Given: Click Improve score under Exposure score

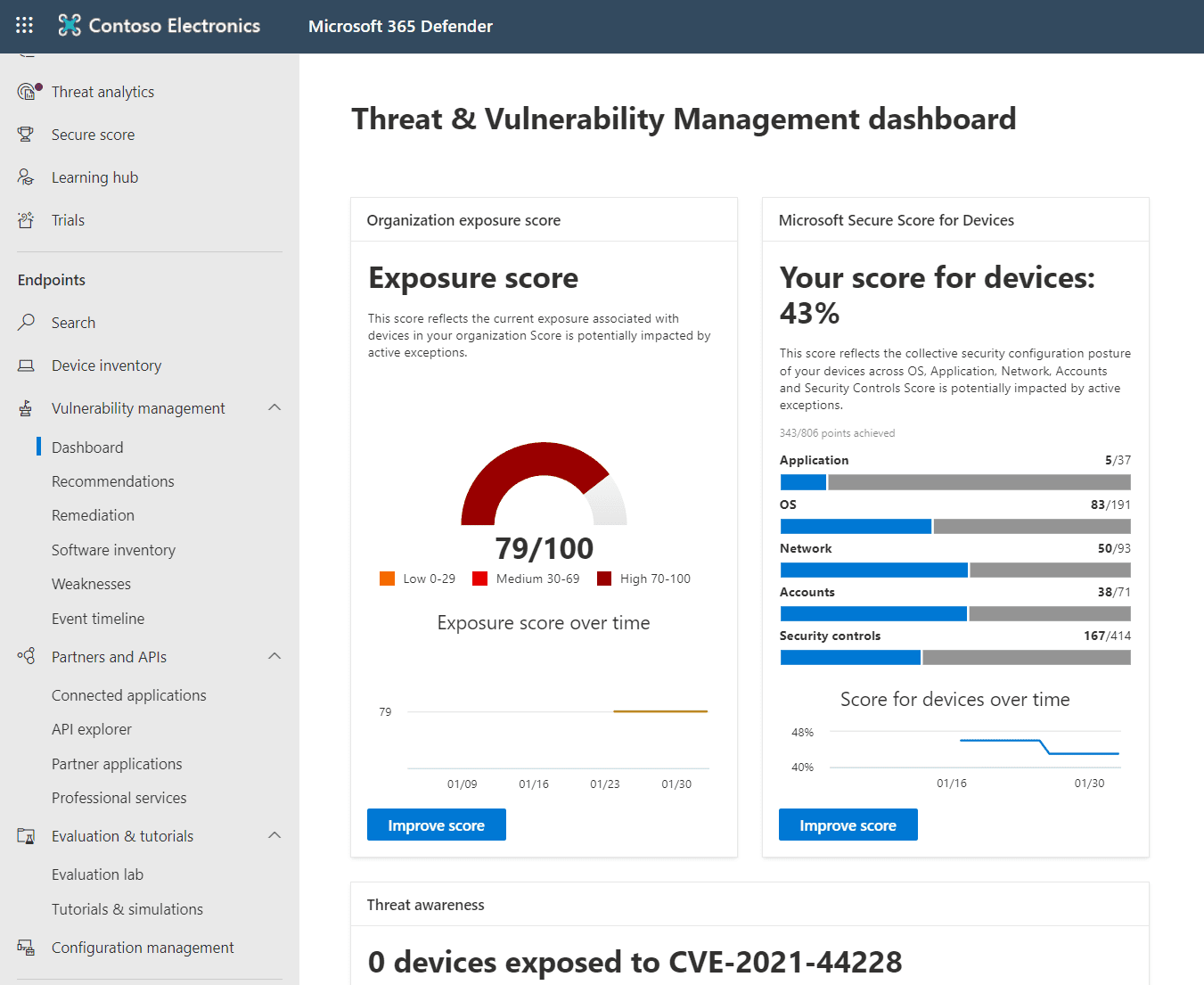Looking at the screenshot, I should [436, 825].
